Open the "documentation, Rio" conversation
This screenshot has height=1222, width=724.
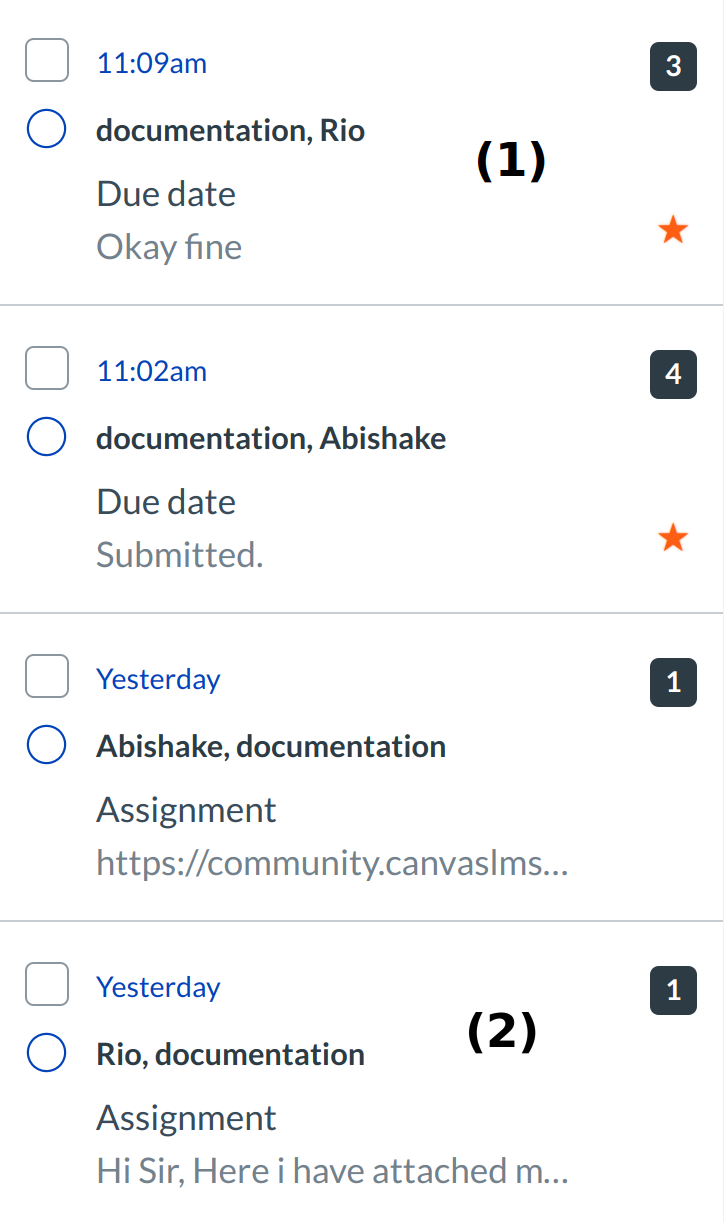click(230, 131)
